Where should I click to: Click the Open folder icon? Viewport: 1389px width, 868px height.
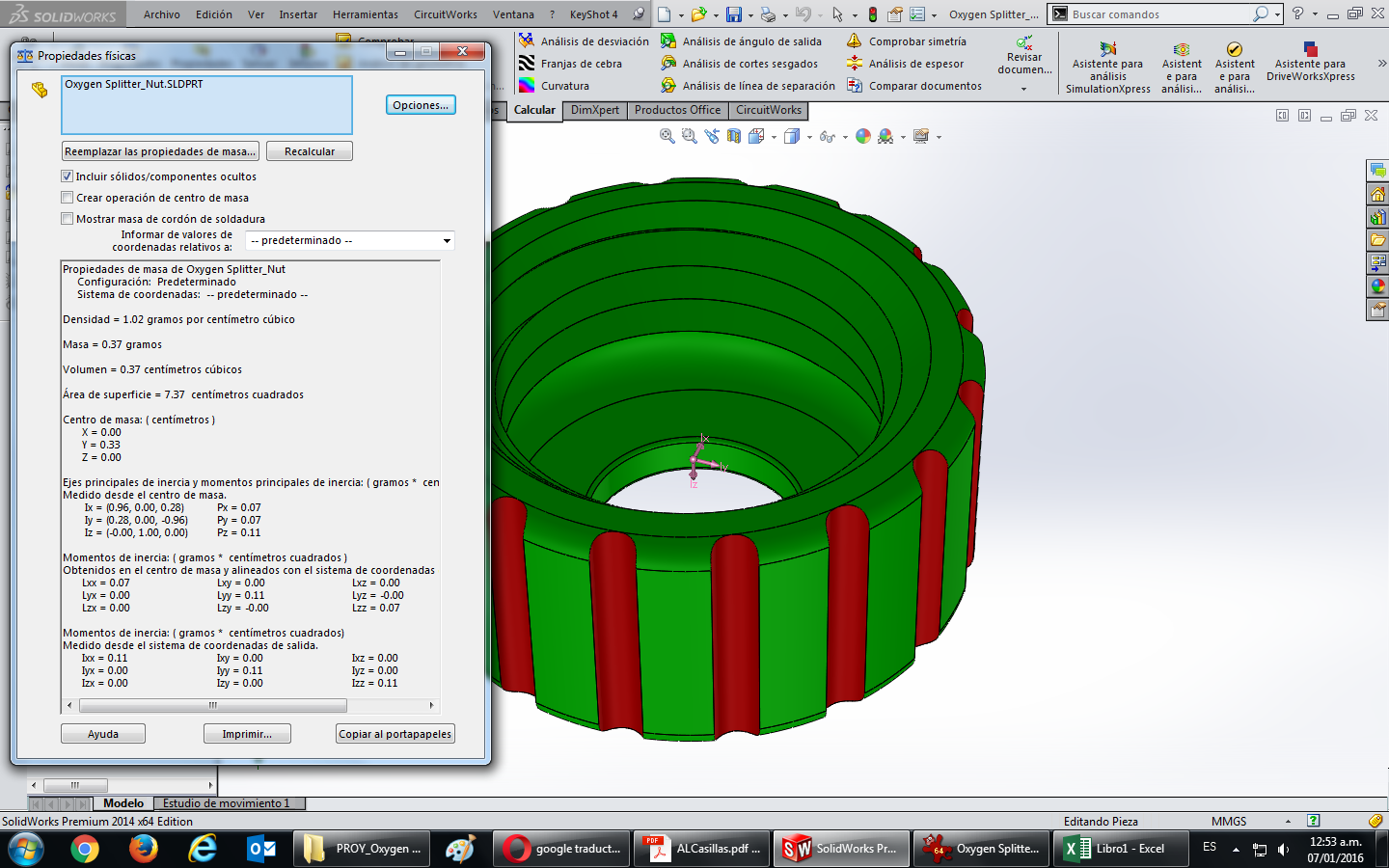(698, 14)
